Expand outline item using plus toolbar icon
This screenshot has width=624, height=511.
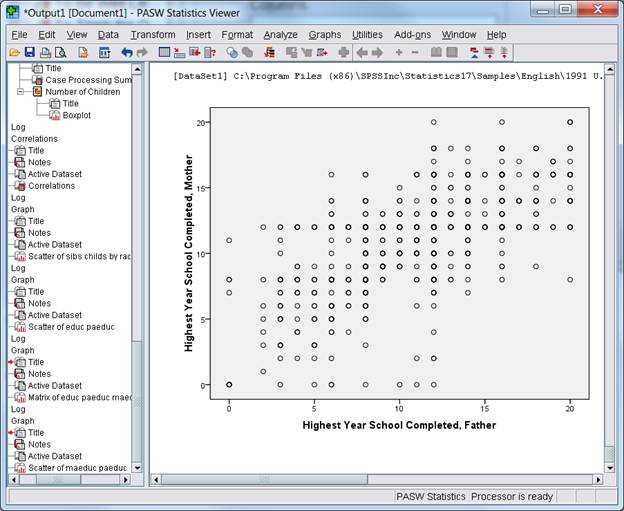tap(399, 52)
